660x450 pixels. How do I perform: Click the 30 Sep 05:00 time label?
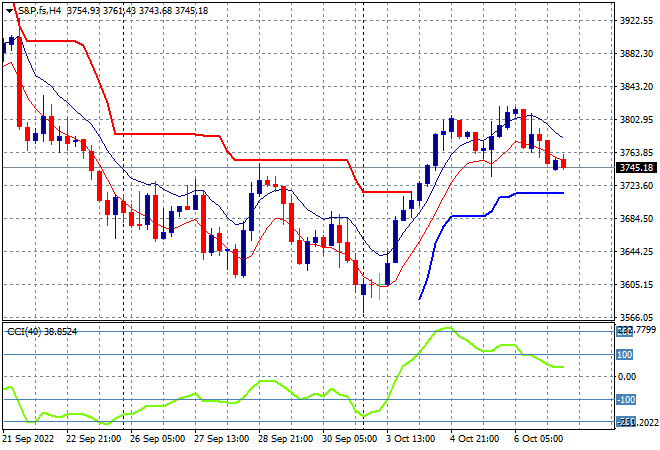(349, 439)
